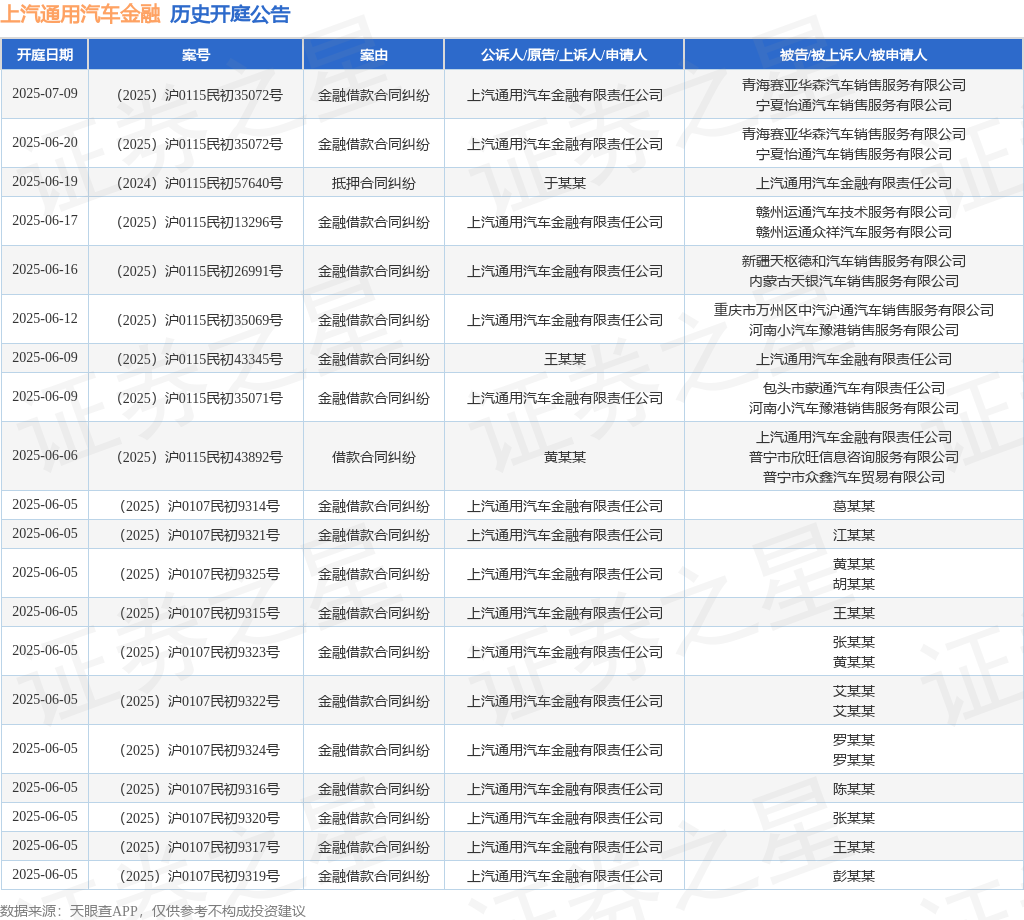Click defendant 重庆市万州区中汽沪通汽车销售服务有限公司

tap(854, 310)
